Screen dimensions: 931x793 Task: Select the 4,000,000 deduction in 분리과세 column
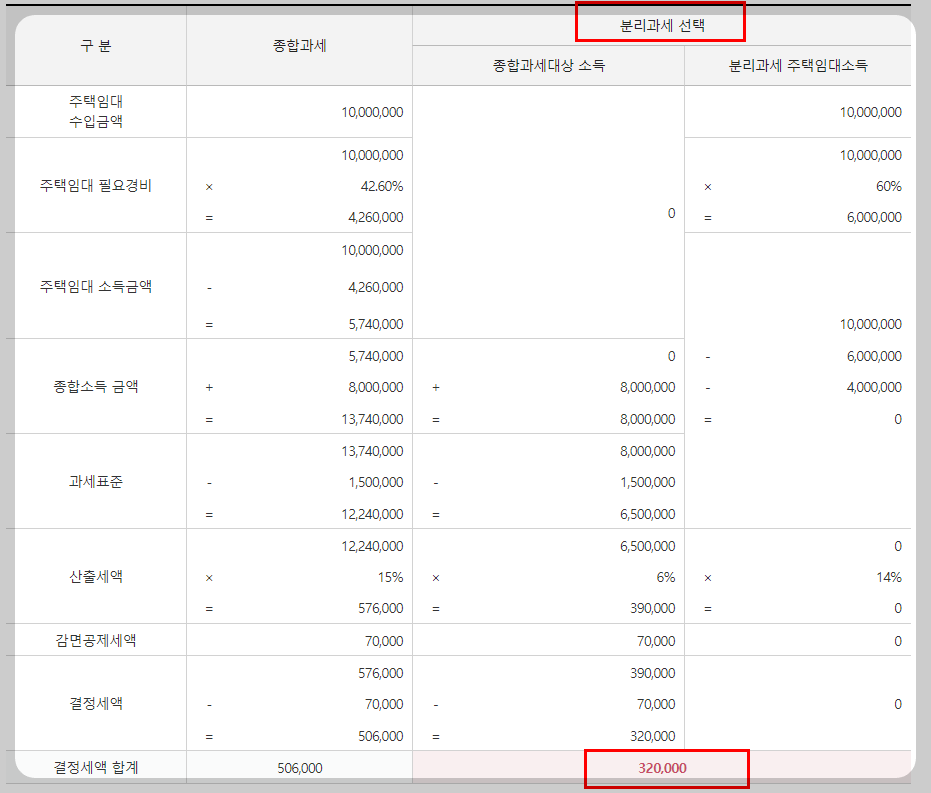coord(874,388)
